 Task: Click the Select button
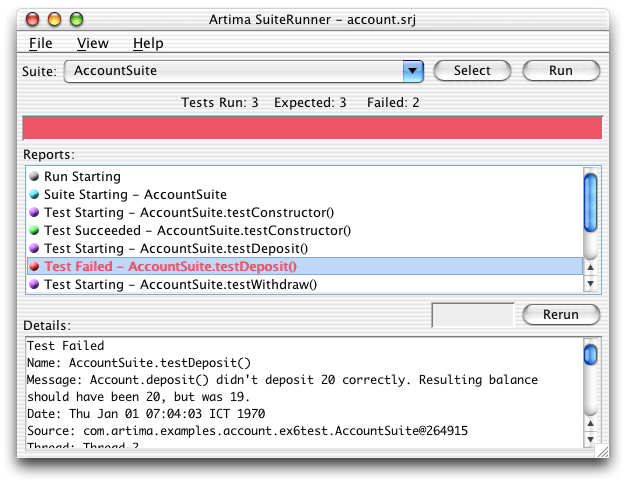click(x=472, y=71)
